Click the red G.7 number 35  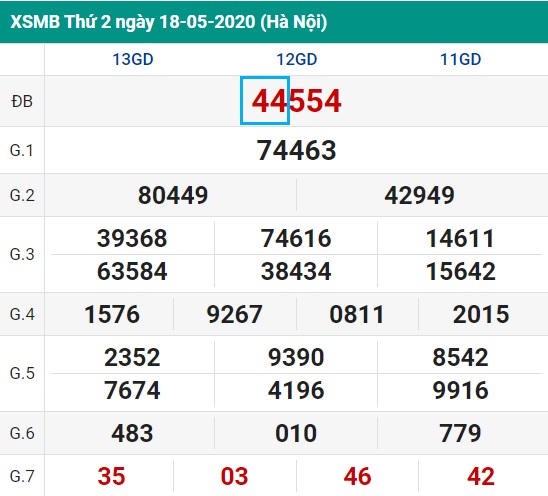pos(111,476)
